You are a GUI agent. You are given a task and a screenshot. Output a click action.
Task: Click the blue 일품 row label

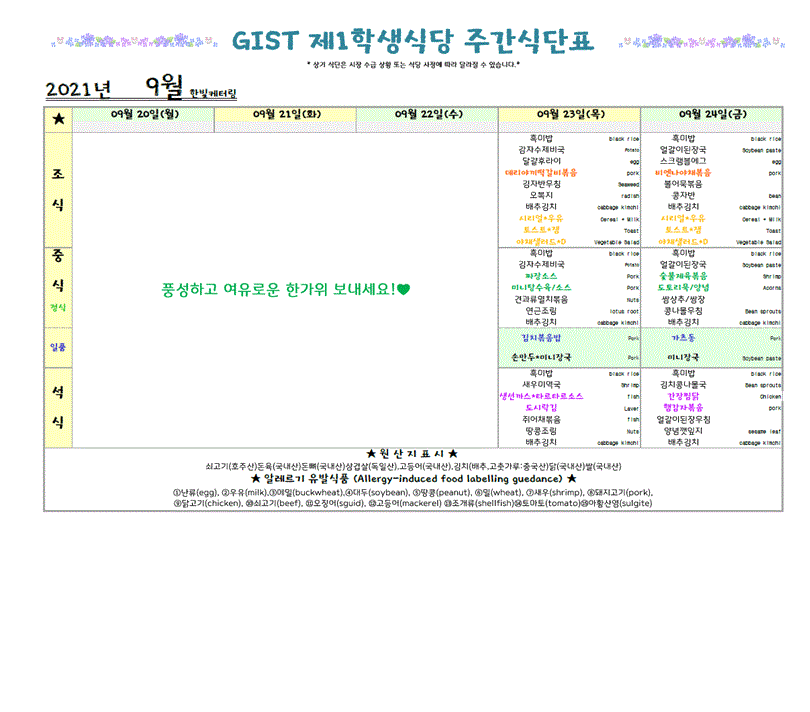pos(59,347)
